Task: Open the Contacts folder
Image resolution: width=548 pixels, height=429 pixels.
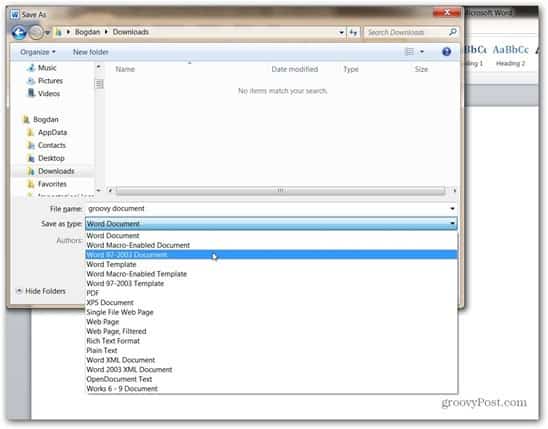Action: click(x=52, y=145)
